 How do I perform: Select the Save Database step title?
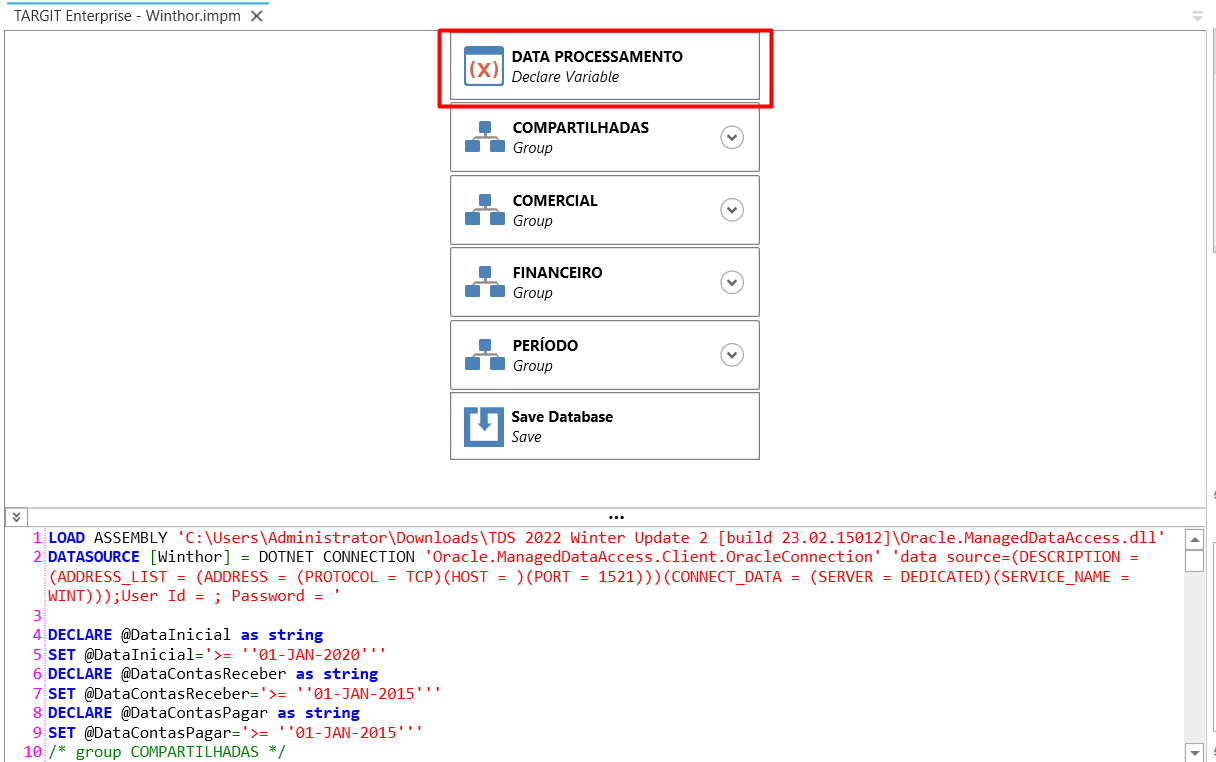click(562, 417)
